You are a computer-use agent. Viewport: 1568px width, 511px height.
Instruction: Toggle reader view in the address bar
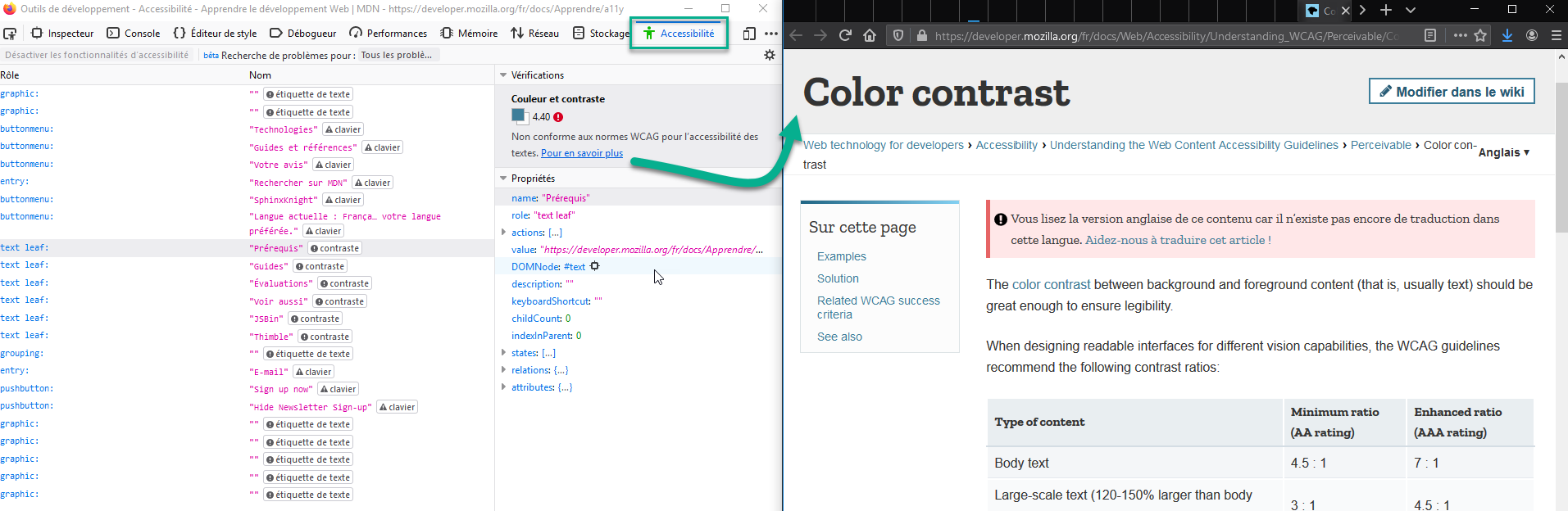point(1430,35)
